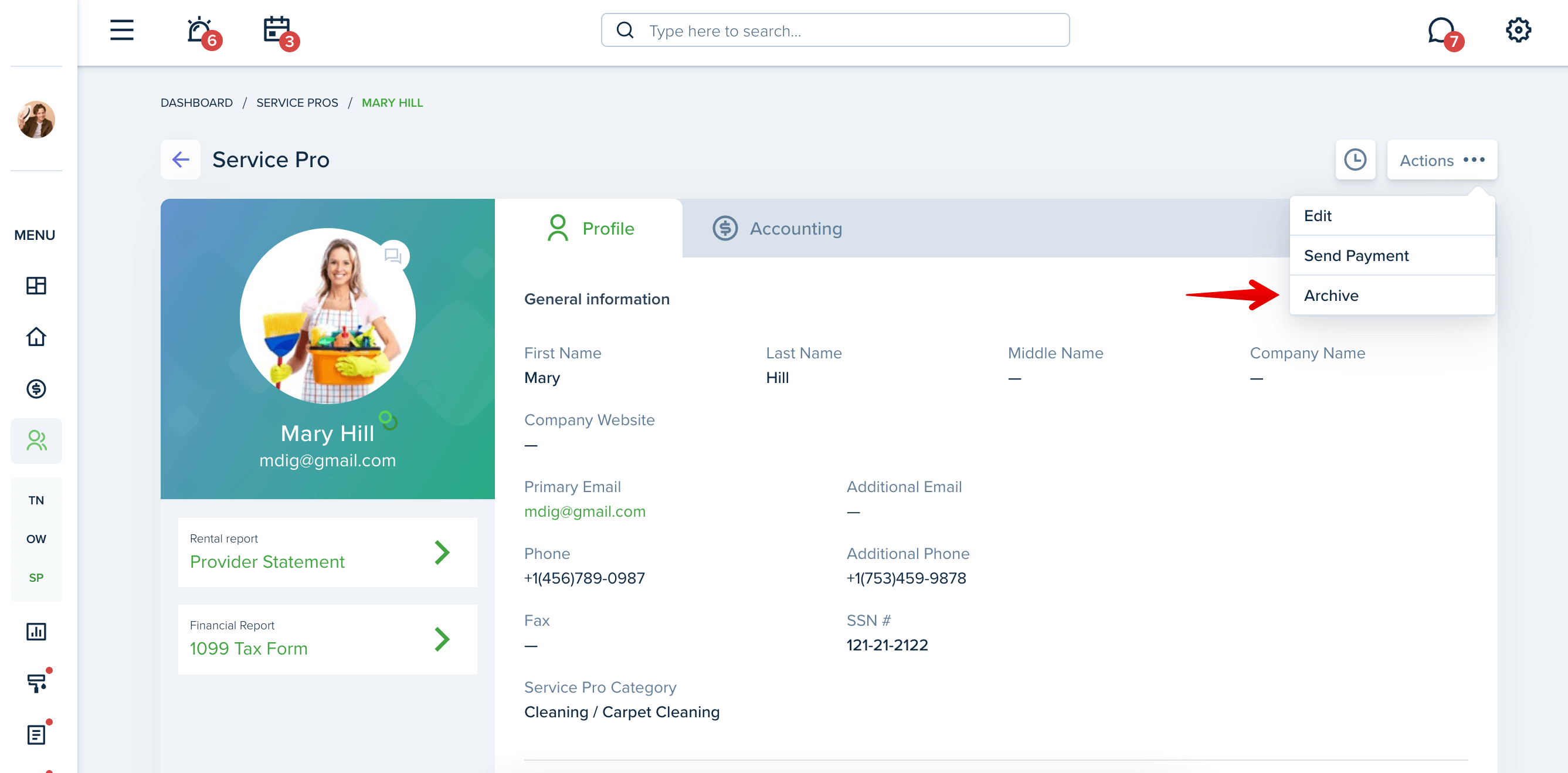Click General information heading

[596, 299]
